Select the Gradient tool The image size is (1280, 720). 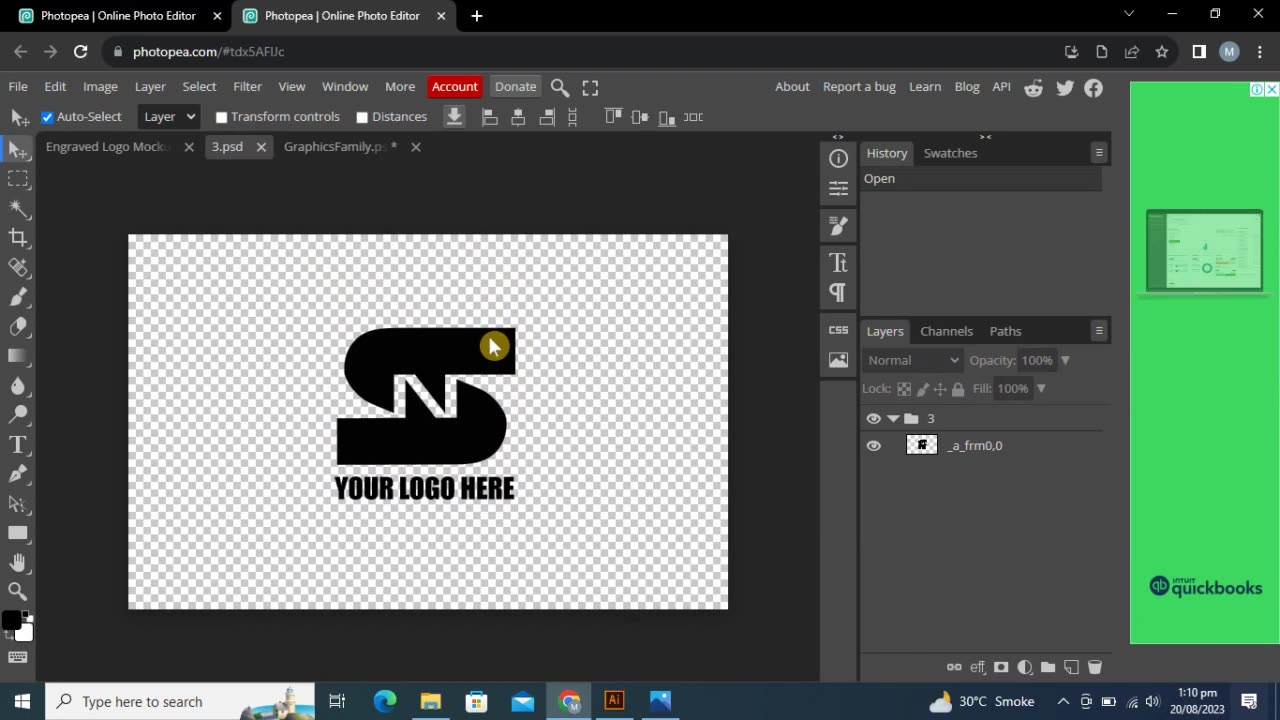point(18,355)
